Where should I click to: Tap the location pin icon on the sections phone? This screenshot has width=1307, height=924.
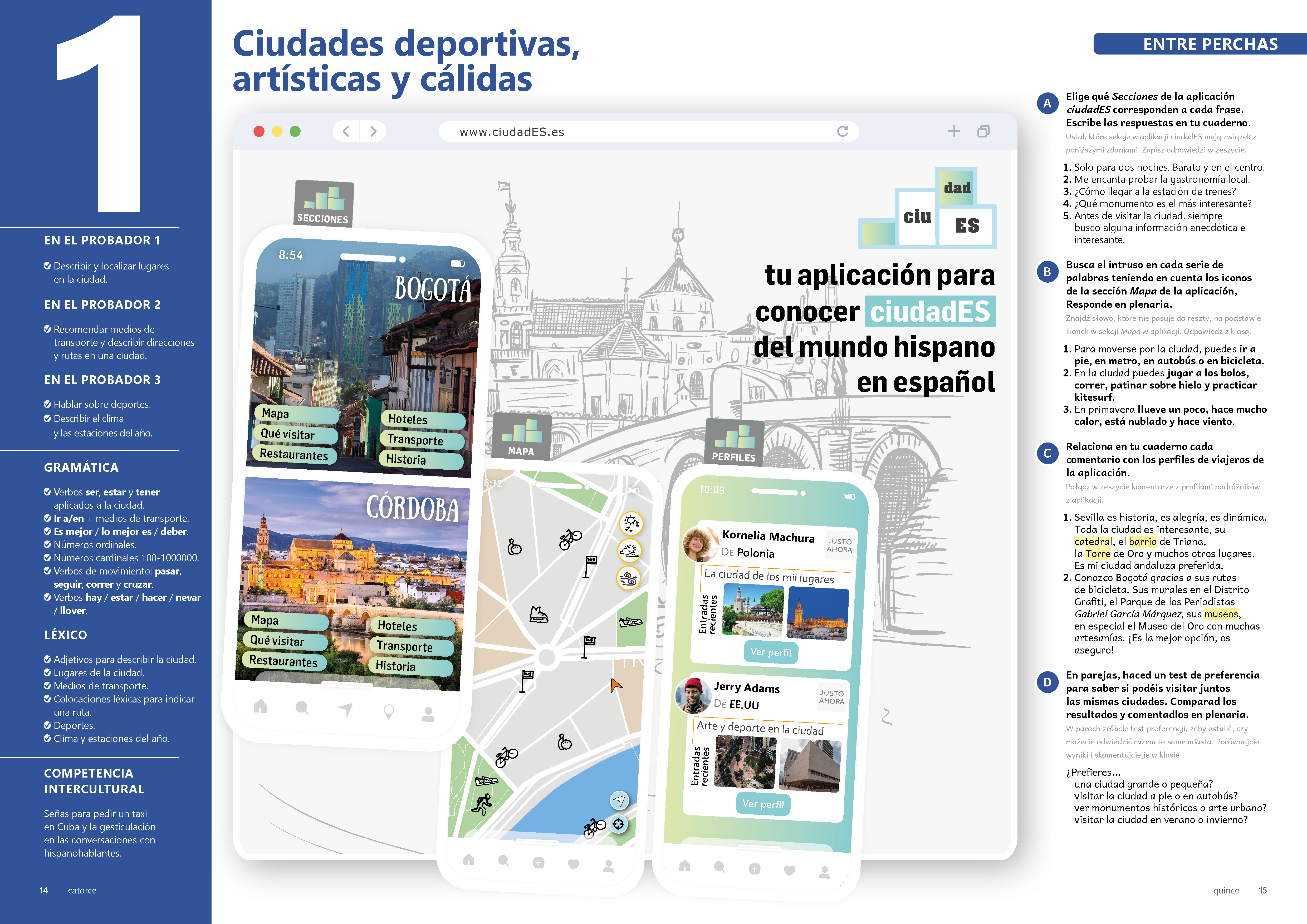click(x=389, y=712)
